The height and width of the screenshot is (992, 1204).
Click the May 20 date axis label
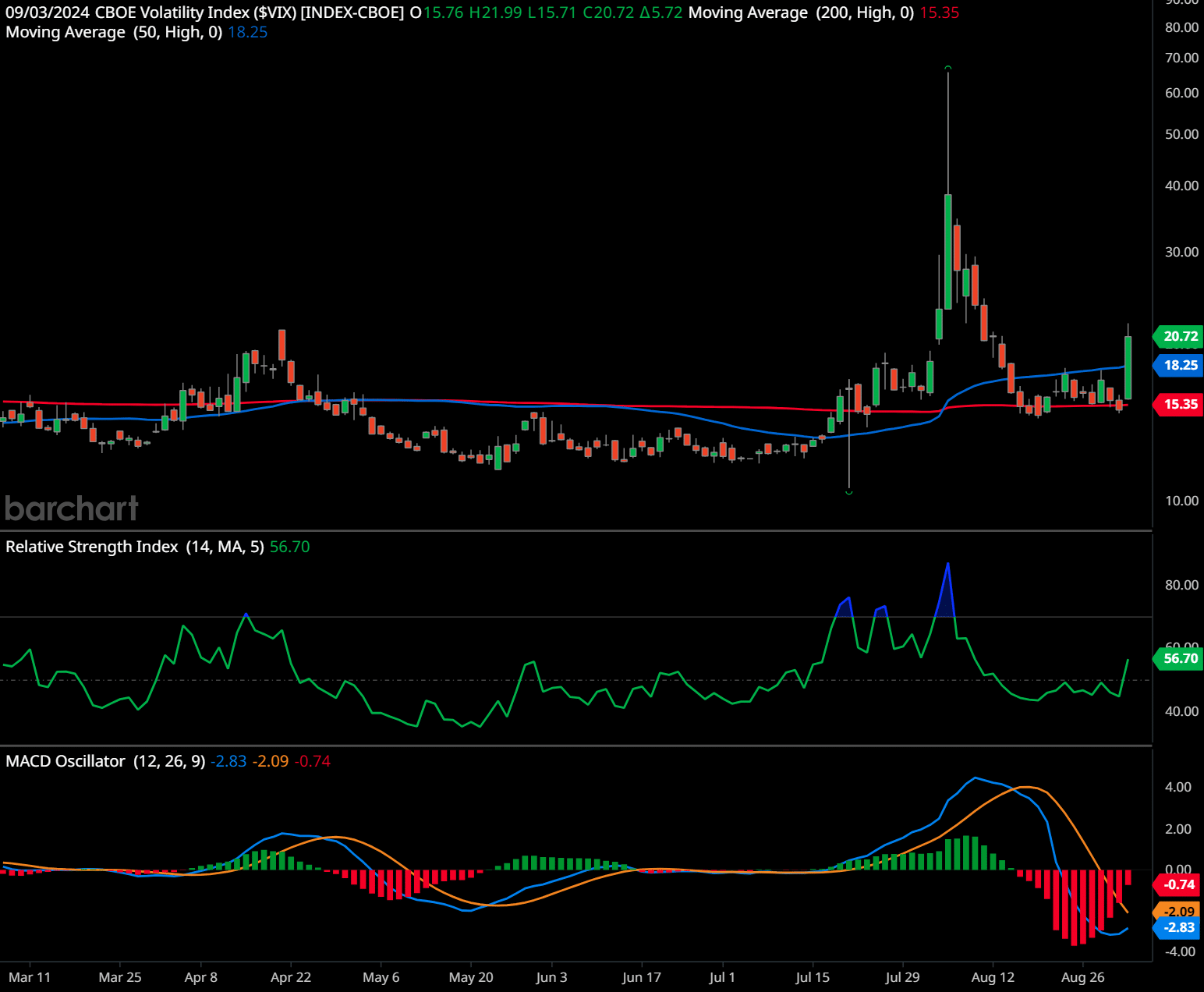(x=471, y=977)
